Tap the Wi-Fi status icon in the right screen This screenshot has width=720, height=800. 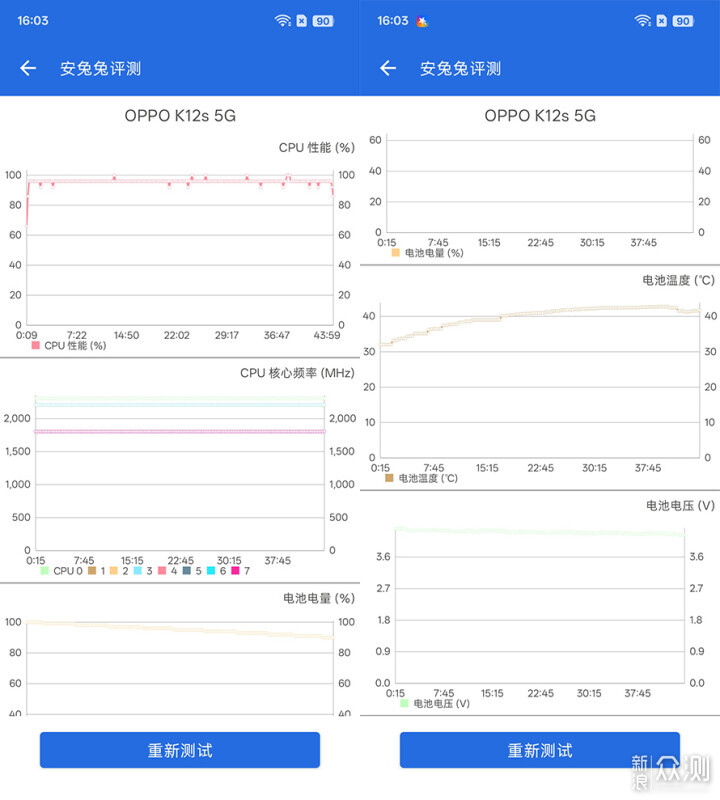[642, 21]
